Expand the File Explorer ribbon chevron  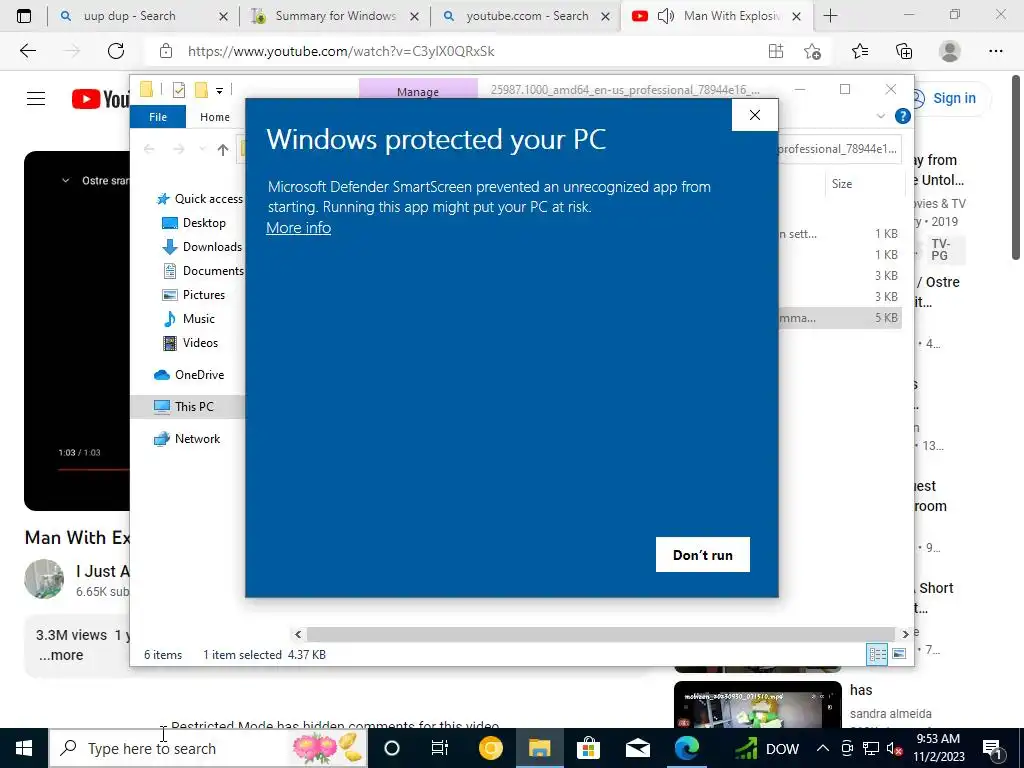pos(880,116)
